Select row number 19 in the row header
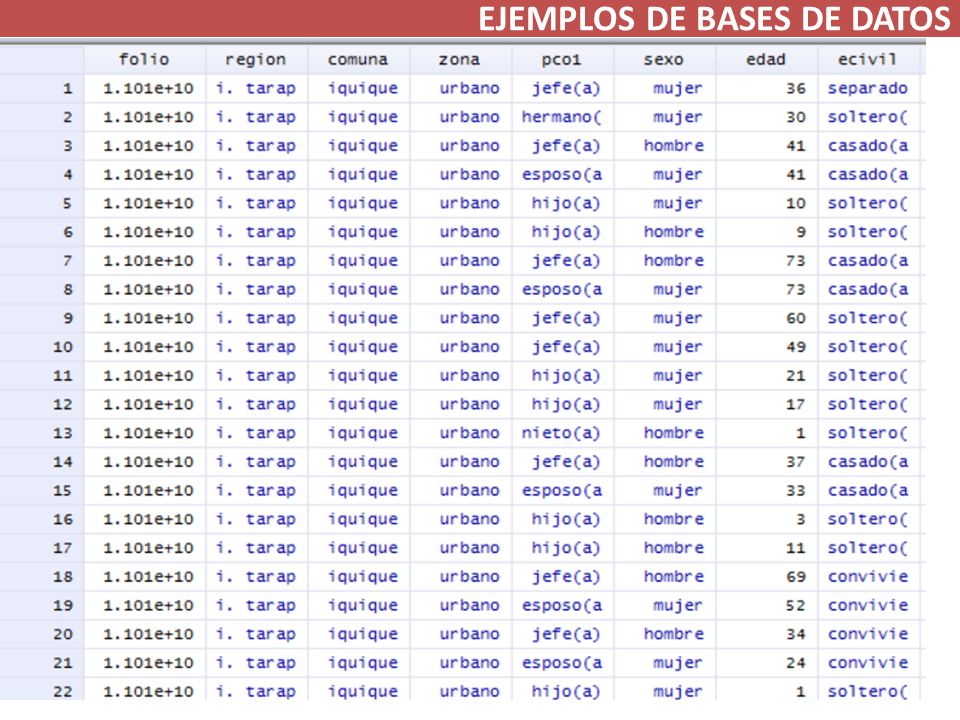960x720 pixels. pyautogui.click(x=42, y=606)
